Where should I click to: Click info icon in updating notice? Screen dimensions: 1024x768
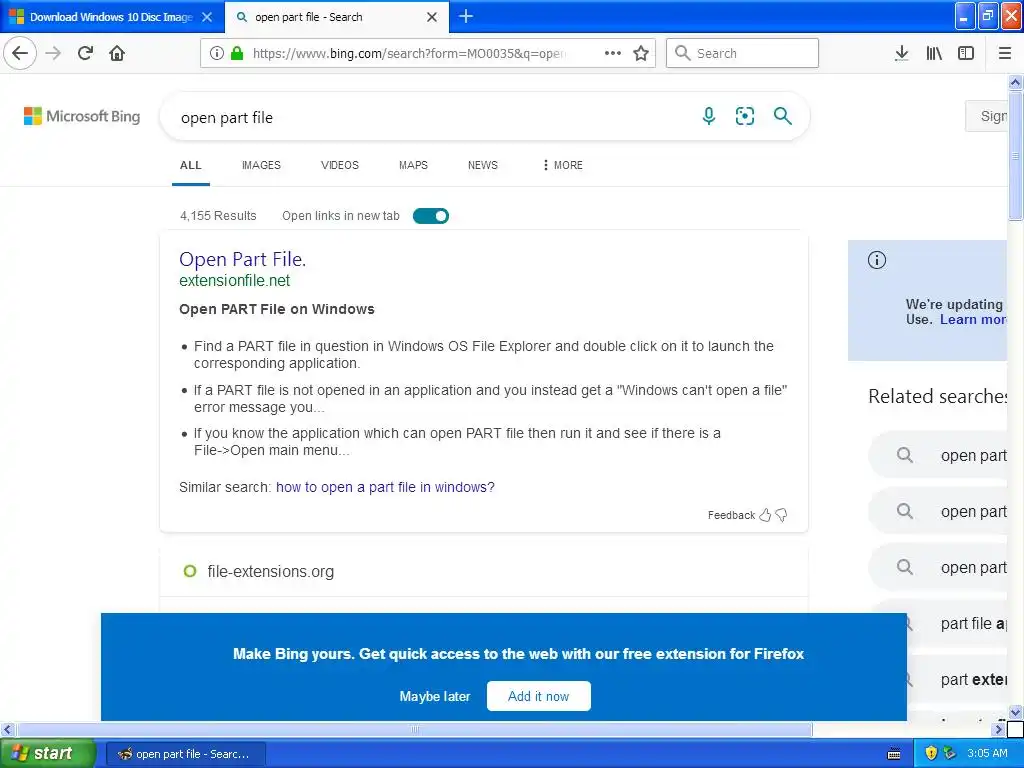pos(876,260)
